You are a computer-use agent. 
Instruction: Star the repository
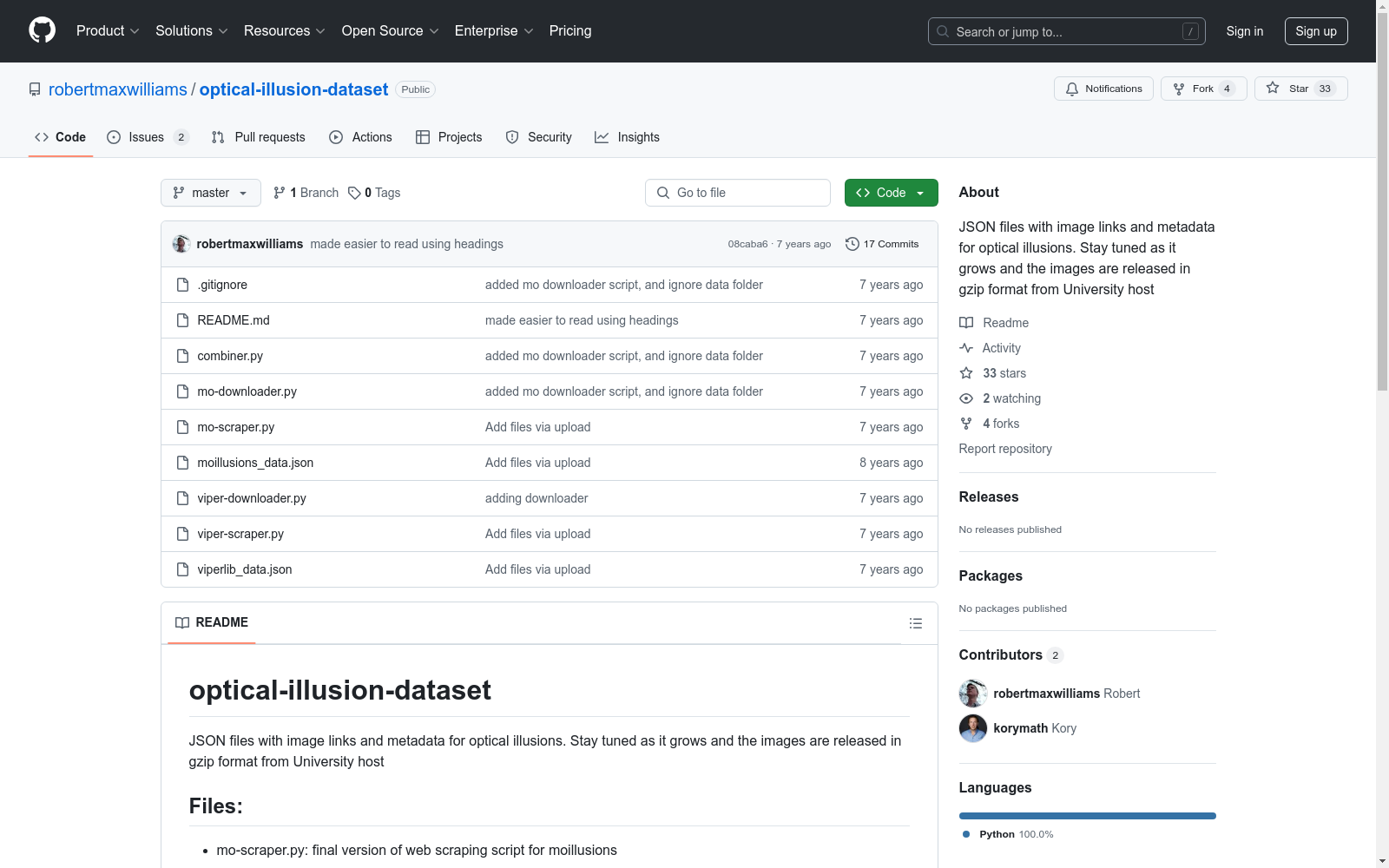(x=1300, y=89)
